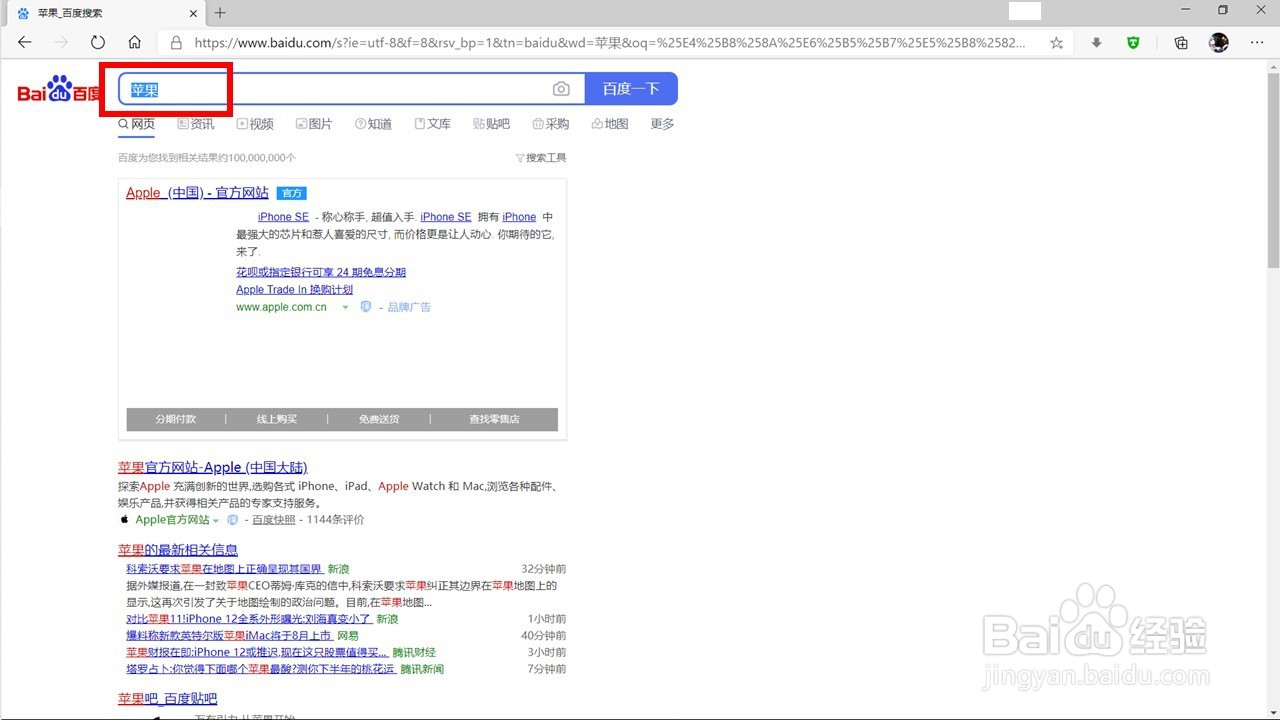Click 免费送货 in the gray bar

379,419
